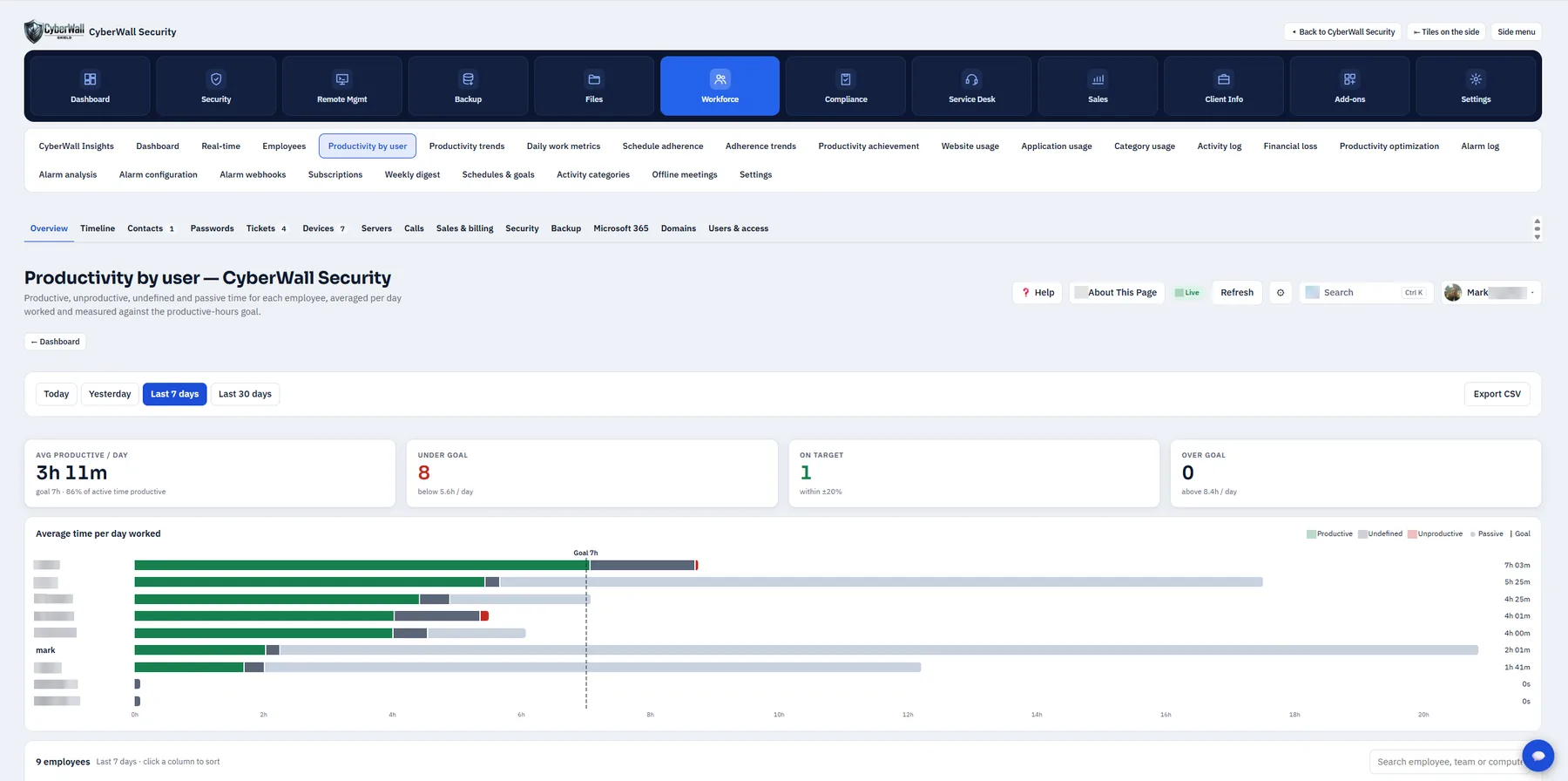This screenshot has width=1568, height=781.
Task: Click the Help question mark button
Action: click(1037, 293)
